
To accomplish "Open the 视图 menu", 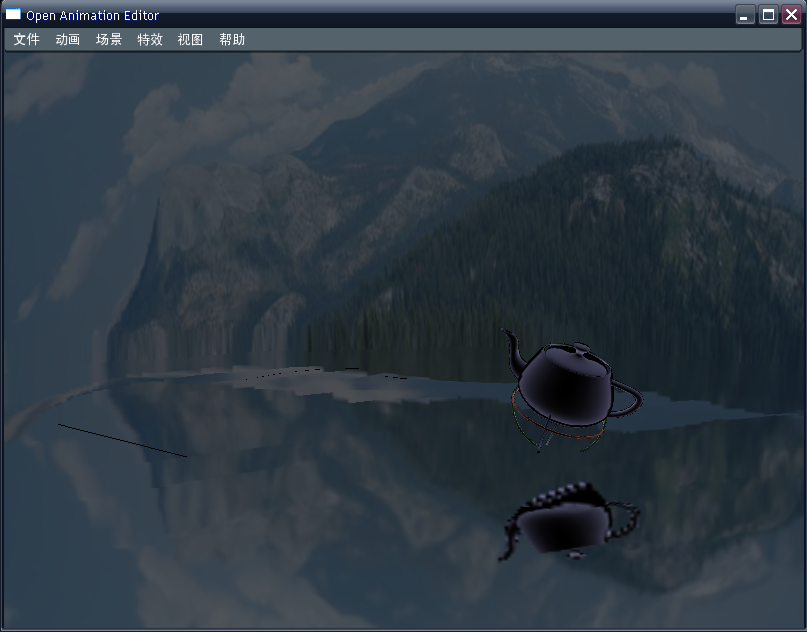I will tap(190, 40).
